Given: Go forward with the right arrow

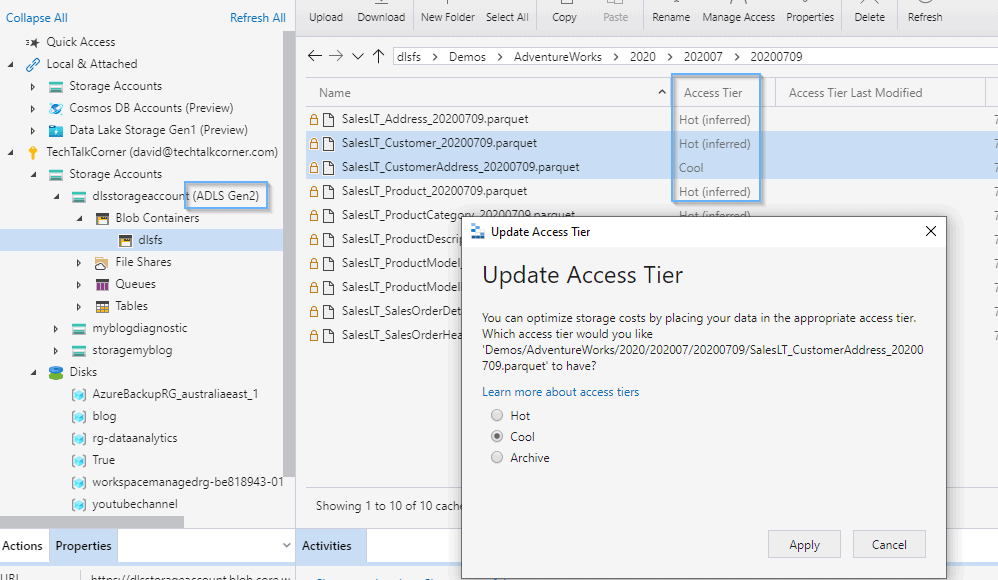Looking at the screenshot, I should click(x=336, y=56).
